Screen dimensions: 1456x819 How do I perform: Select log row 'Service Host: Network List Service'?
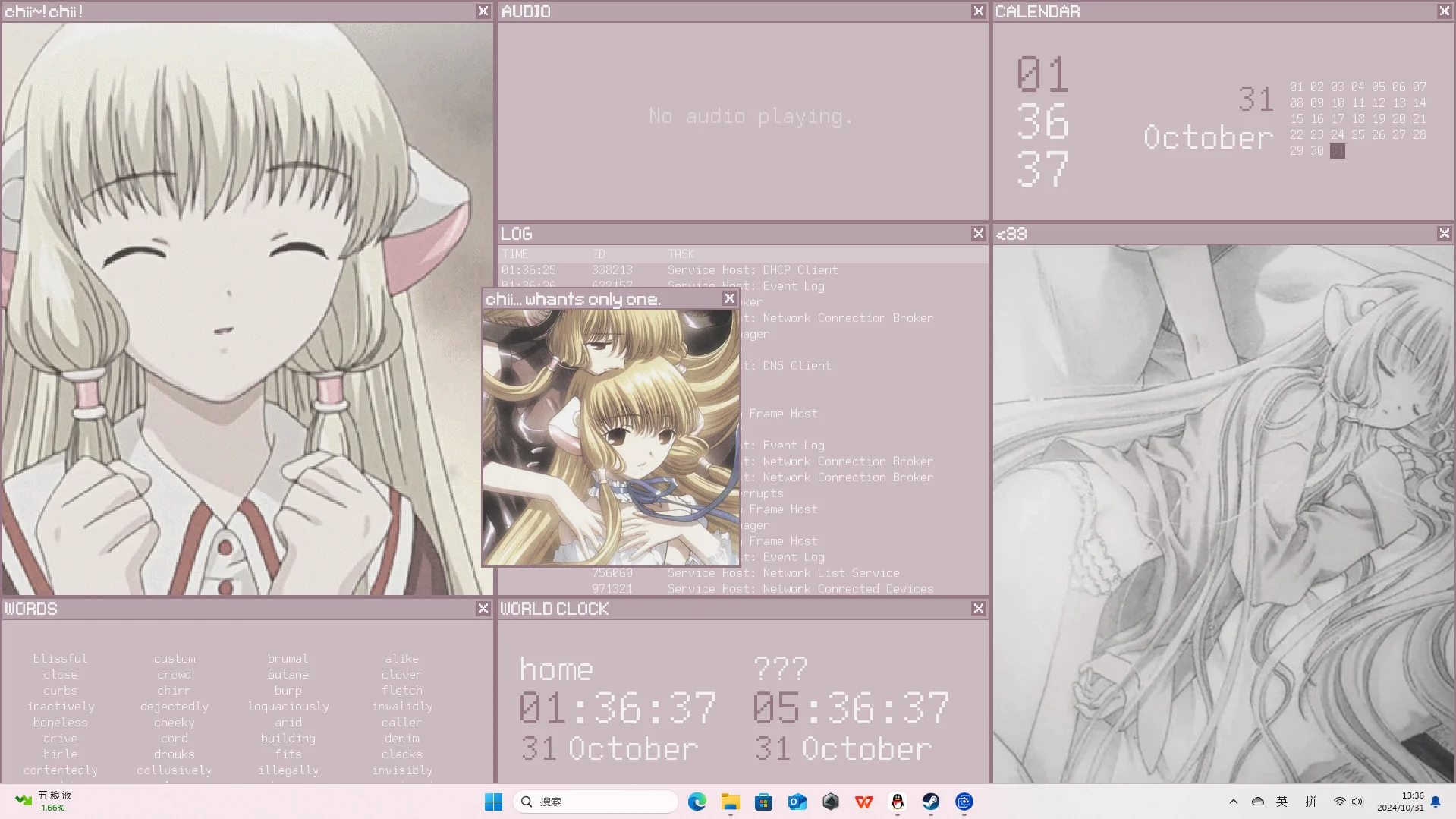point(783,573)
